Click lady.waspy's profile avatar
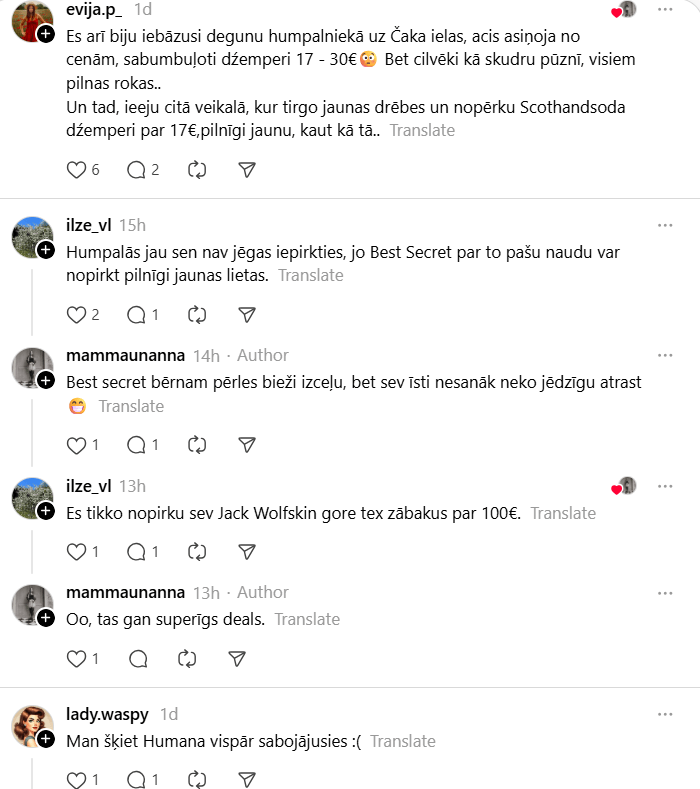The height and width of the screenshot is (789, 700). point(31,726)
